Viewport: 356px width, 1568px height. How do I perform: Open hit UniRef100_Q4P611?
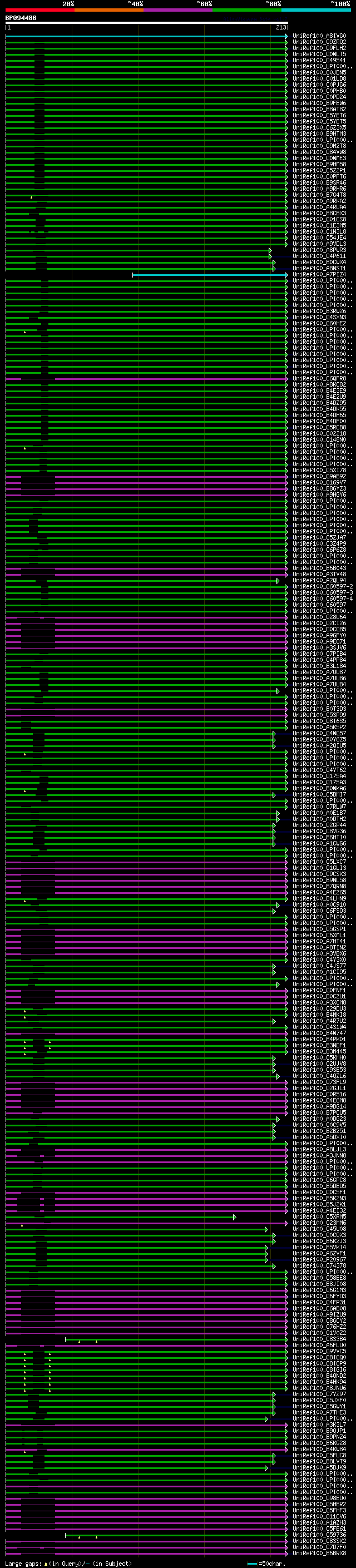pos(319,256)
